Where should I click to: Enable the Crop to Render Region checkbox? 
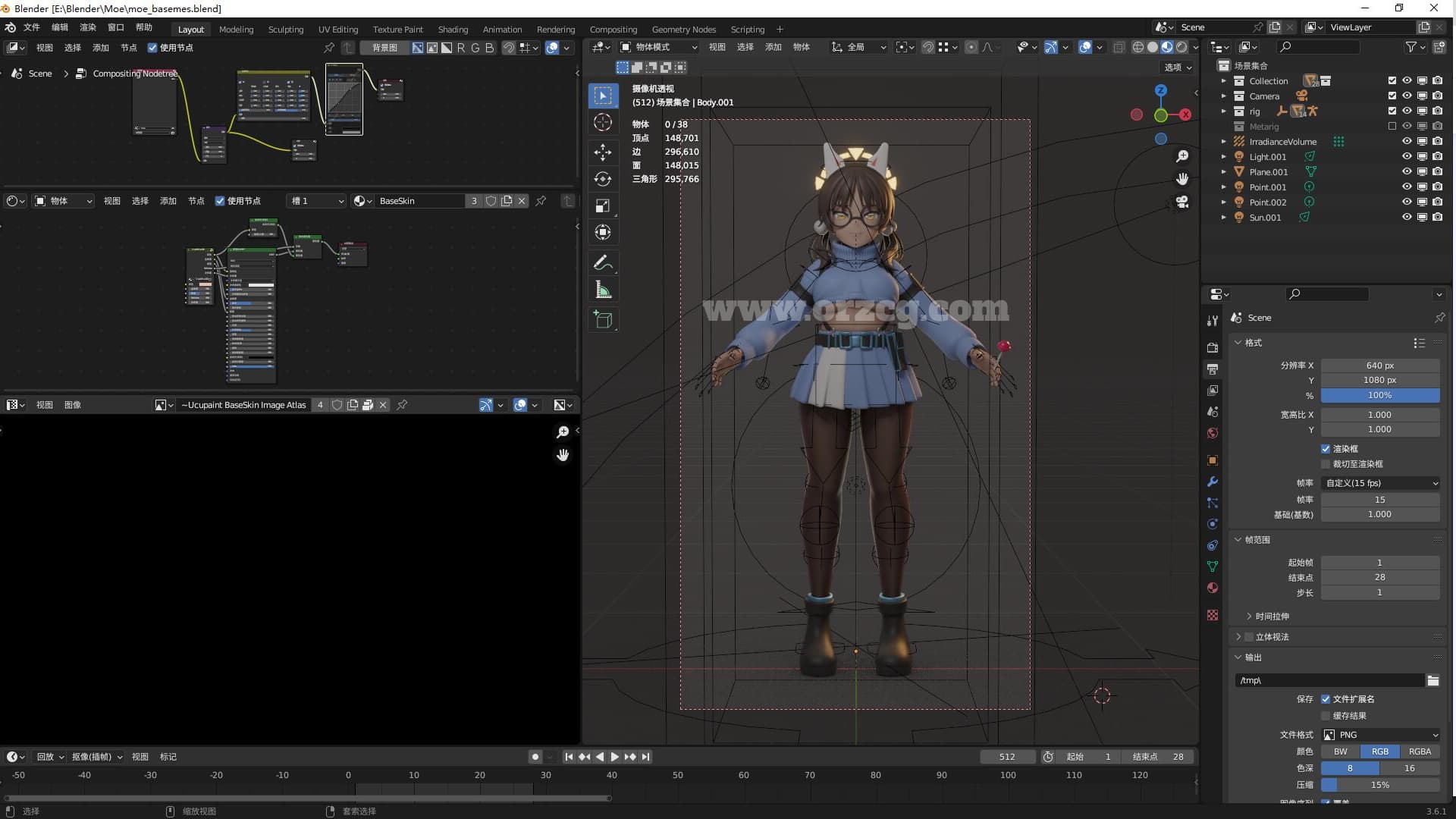[1326, 464]
